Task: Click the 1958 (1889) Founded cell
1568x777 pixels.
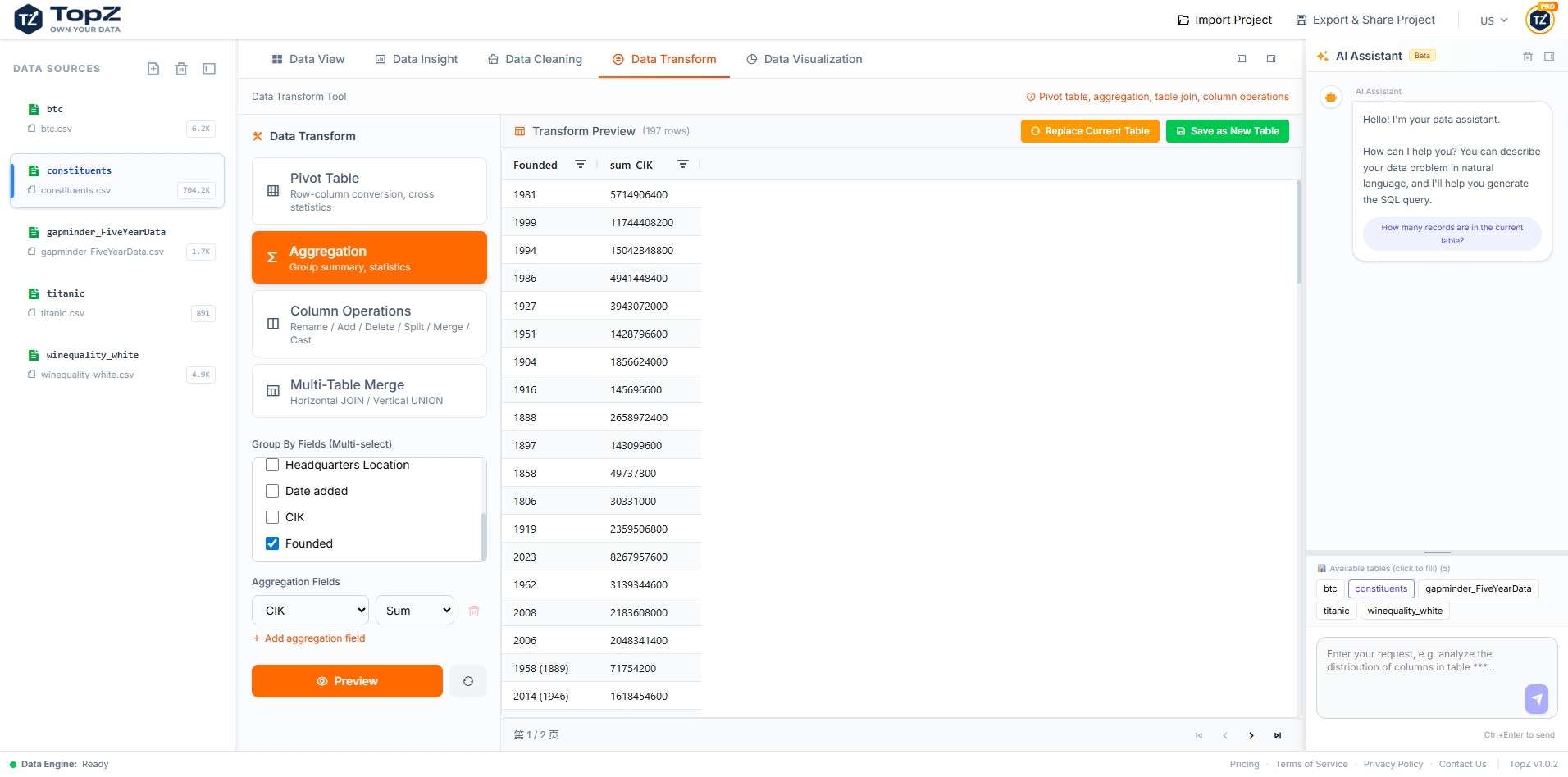Action: click(541, 668)
